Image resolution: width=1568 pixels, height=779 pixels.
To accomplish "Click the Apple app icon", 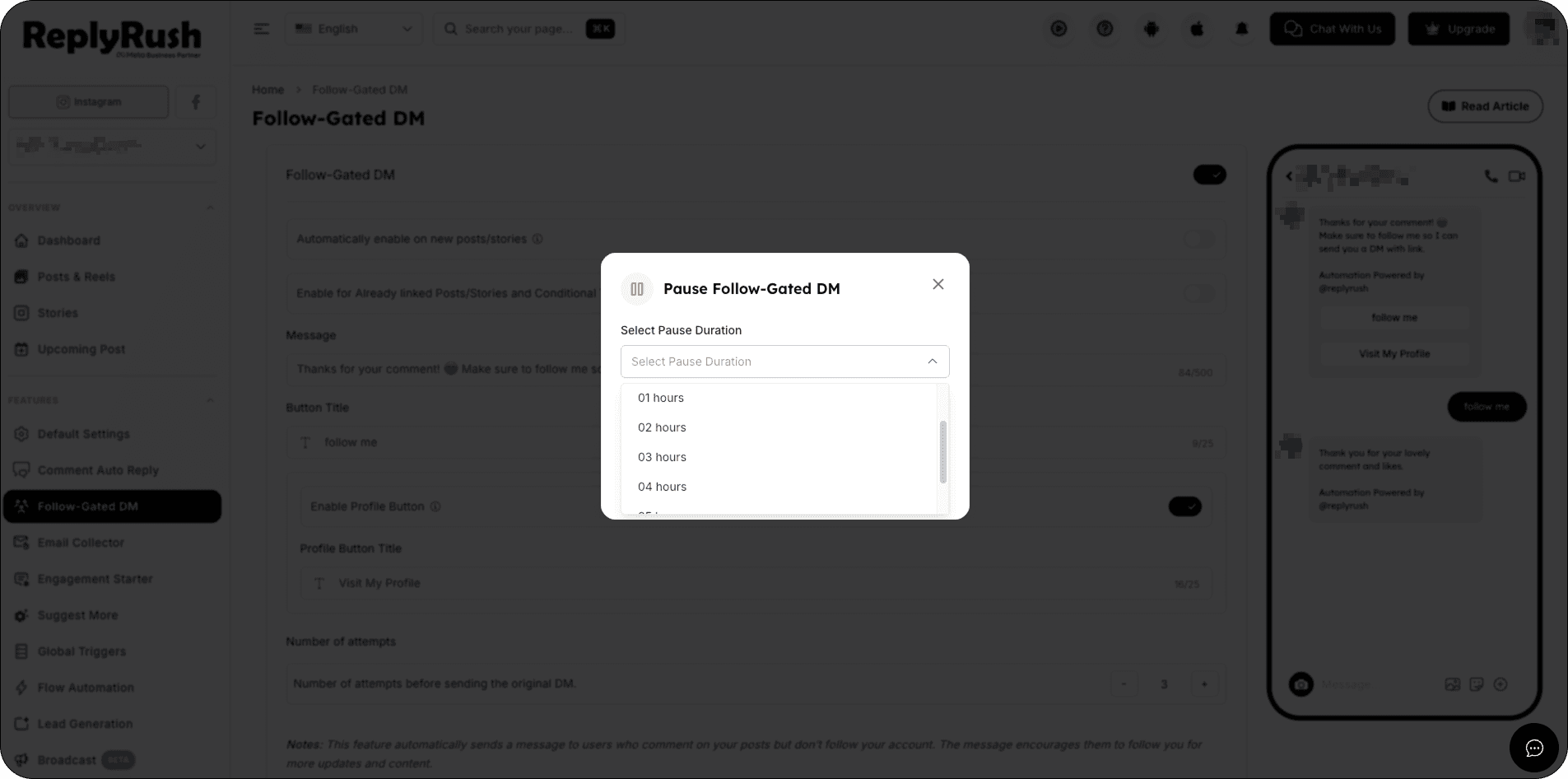I will 1197,29.
